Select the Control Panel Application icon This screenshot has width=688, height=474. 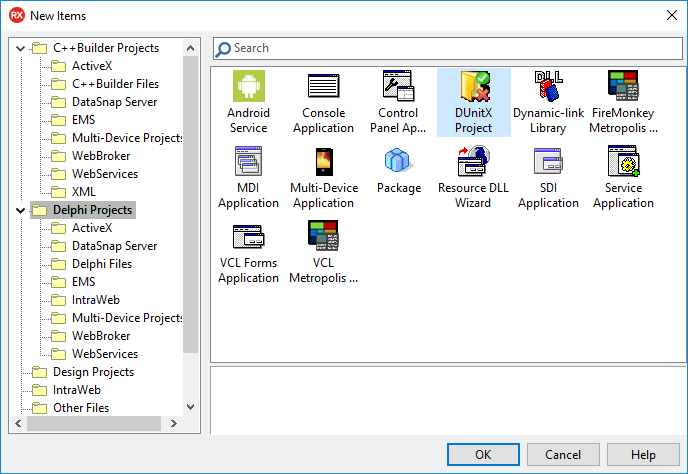click(x=398, y=86)
